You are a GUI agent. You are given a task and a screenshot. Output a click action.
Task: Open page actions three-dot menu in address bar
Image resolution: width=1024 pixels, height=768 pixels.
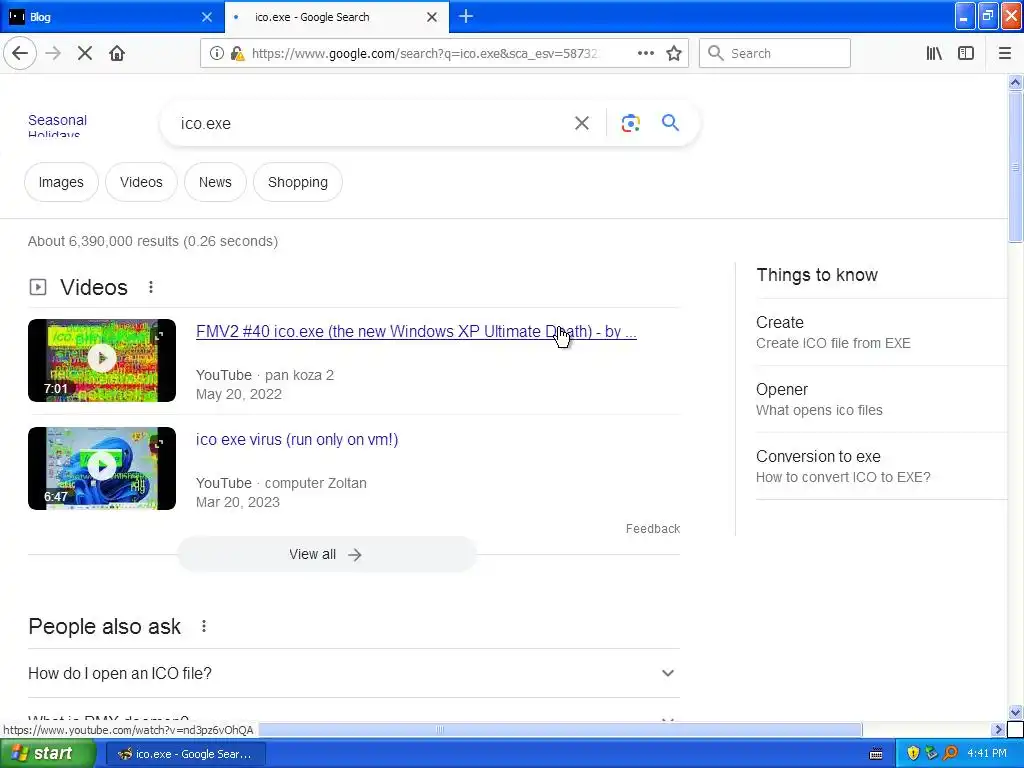645,53
